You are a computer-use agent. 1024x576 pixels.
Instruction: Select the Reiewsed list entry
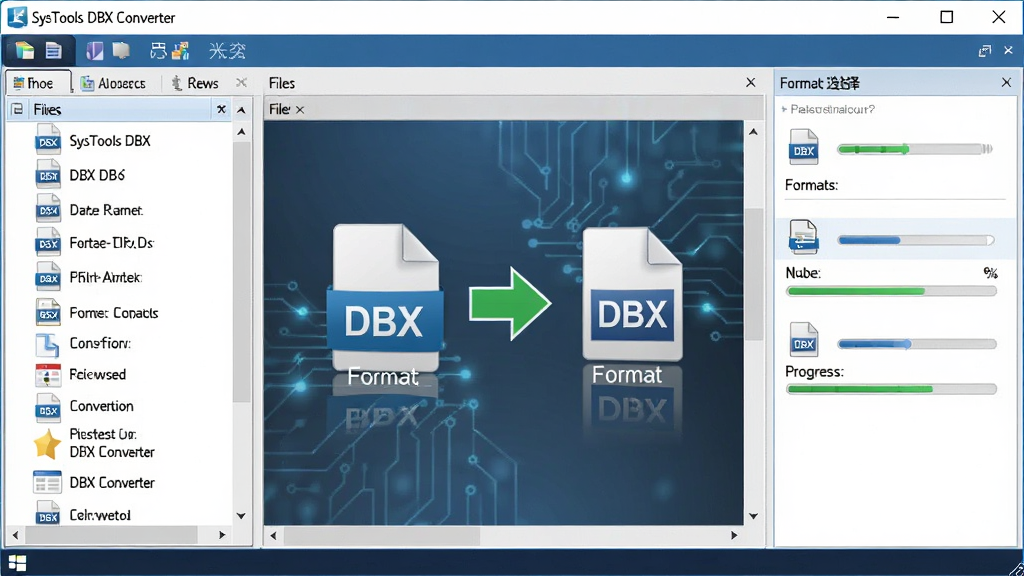97,374
